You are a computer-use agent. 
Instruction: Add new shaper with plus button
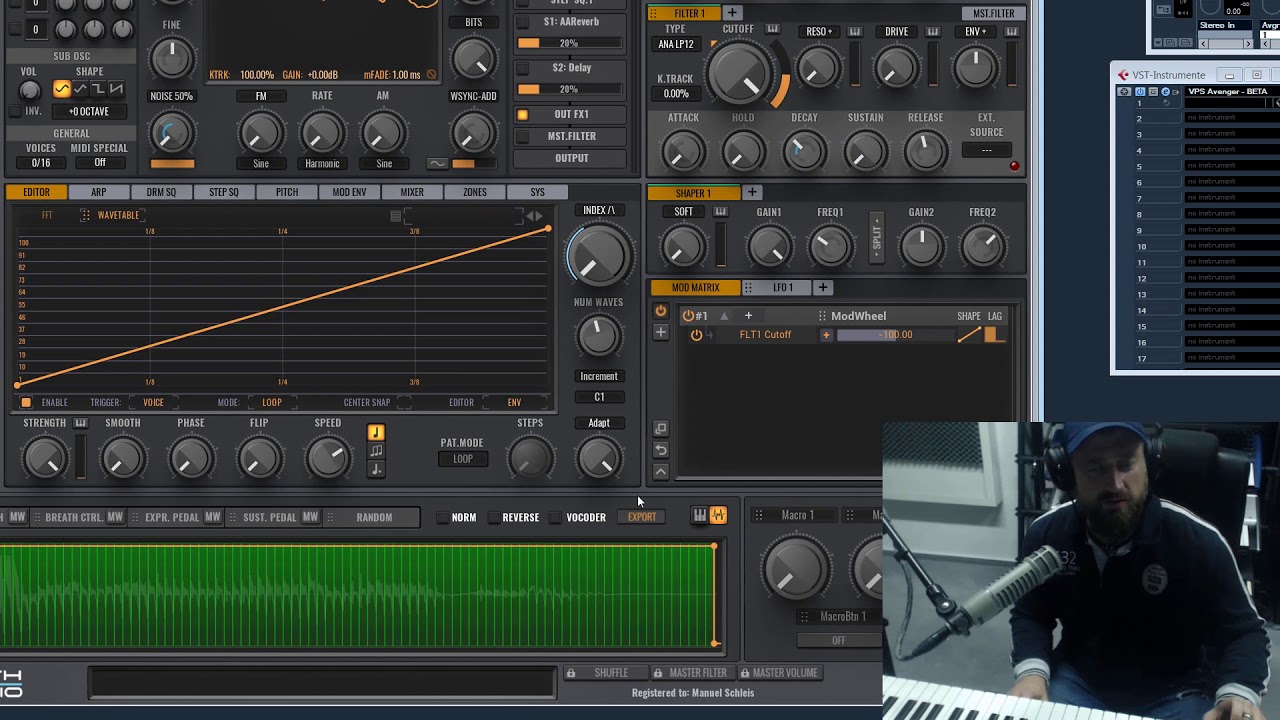(x=751, y=193)
